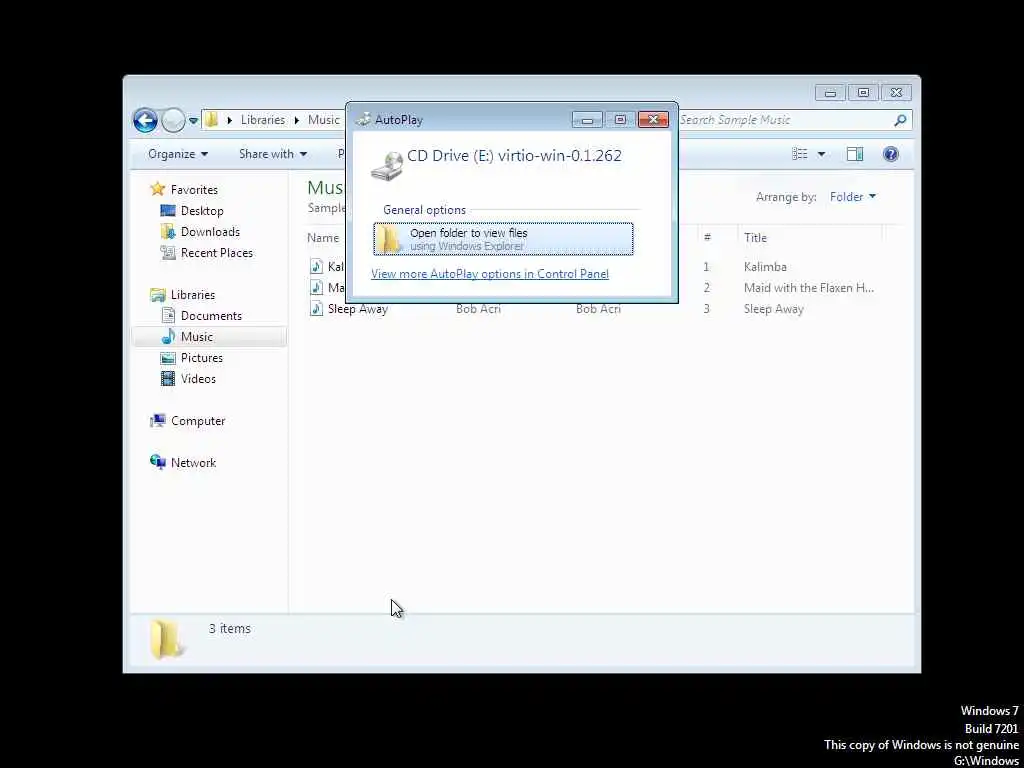Open the Documents library
This screenshot has width=1024, height=768.
click(211, 316)
